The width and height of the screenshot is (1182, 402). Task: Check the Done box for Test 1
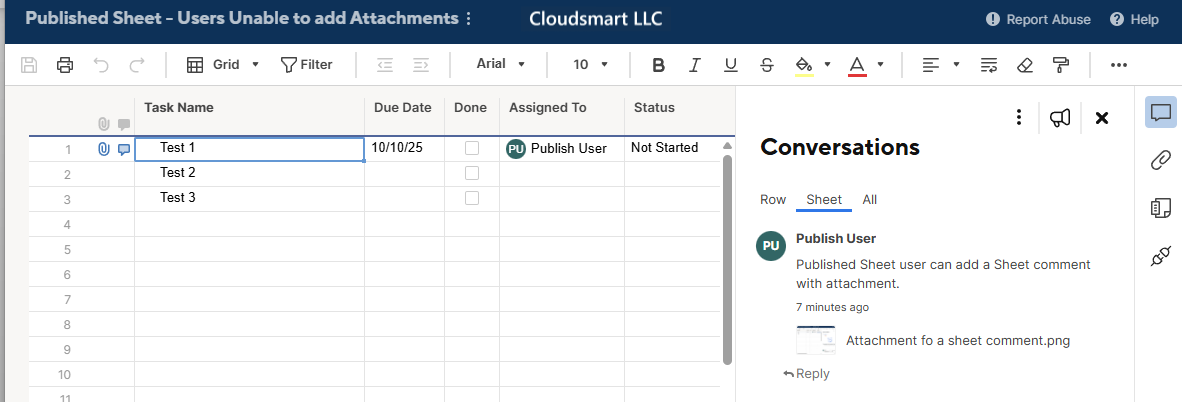[472, 148]
